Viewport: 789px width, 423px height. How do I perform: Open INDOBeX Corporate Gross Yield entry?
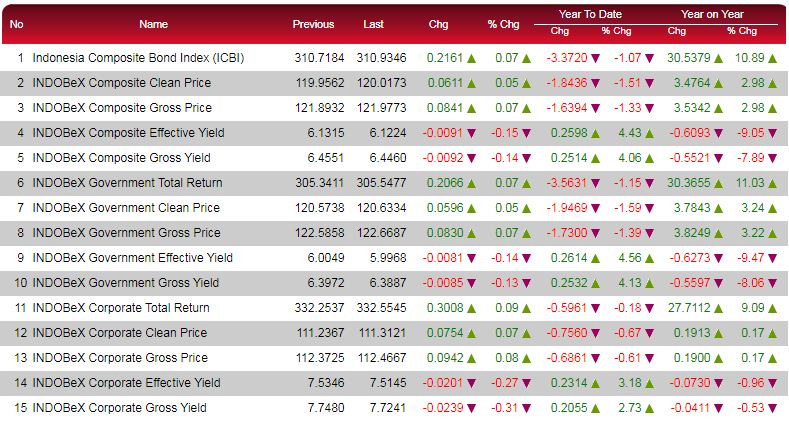[x=119, y=408]
